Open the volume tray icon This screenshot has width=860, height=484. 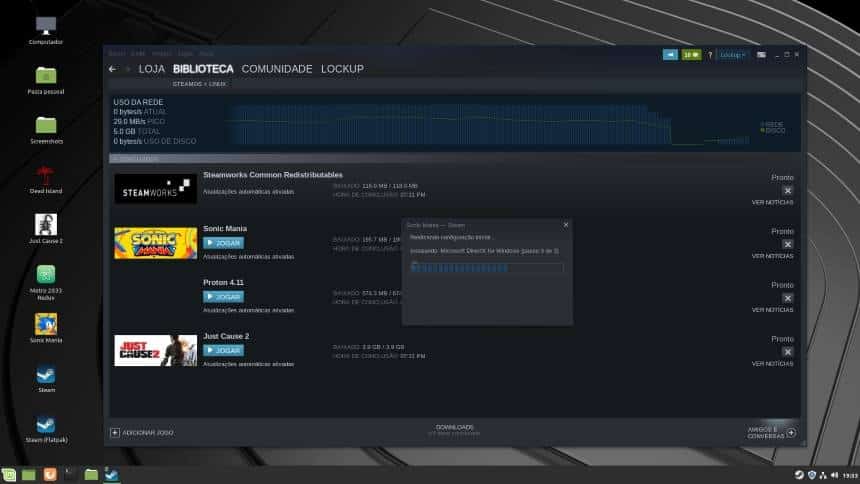(x=834, y=475)
